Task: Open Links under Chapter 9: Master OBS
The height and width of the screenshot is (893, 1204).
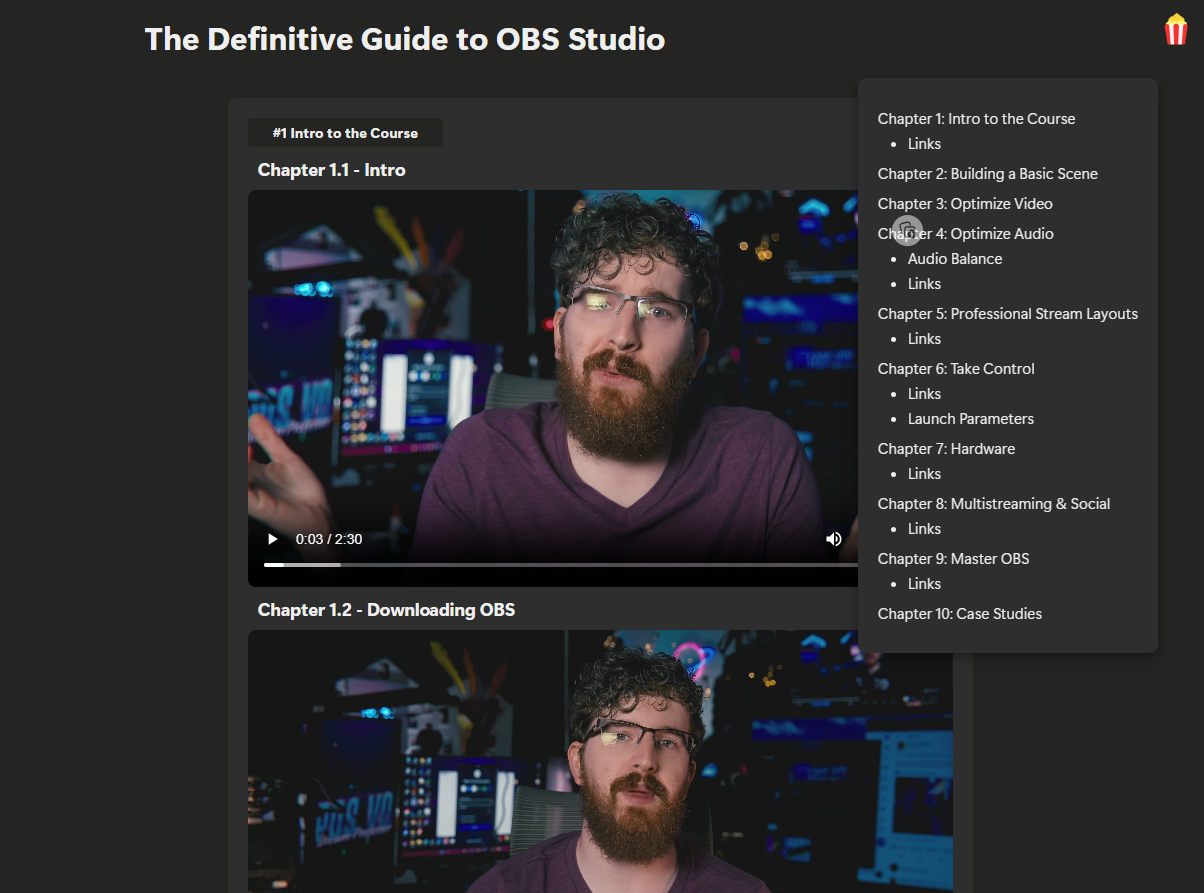Action: click(924, 584)
